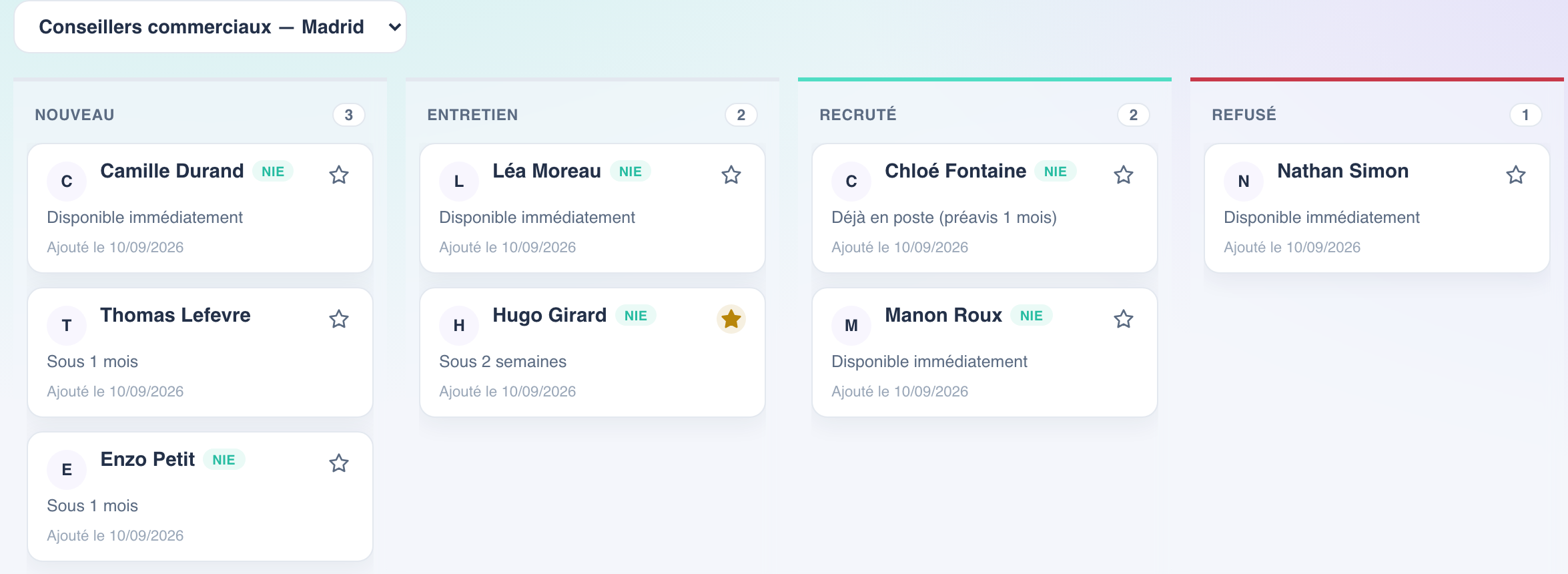This screenshot has width=1568, height=574.
Task: Click "Sous 2 semaines" on Hugo Girard's card
Action: click(502, 362)
